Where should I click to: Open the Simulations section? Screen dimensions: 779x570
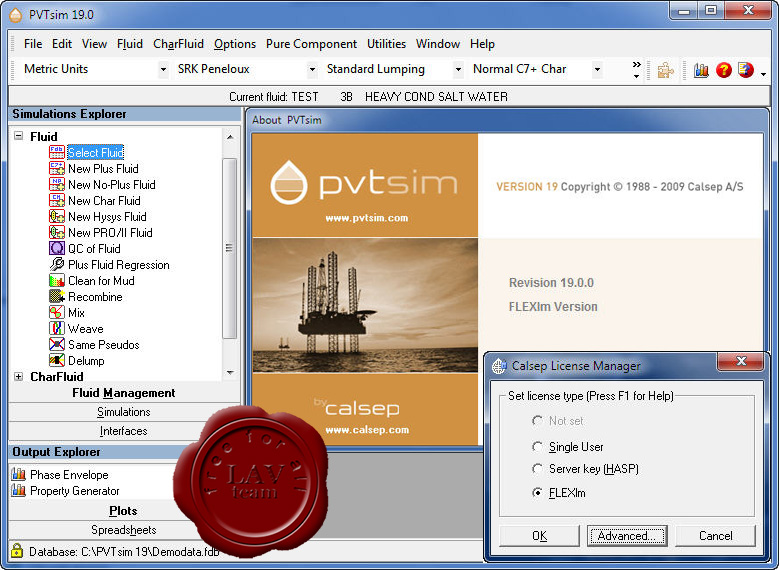pos(124,412)
